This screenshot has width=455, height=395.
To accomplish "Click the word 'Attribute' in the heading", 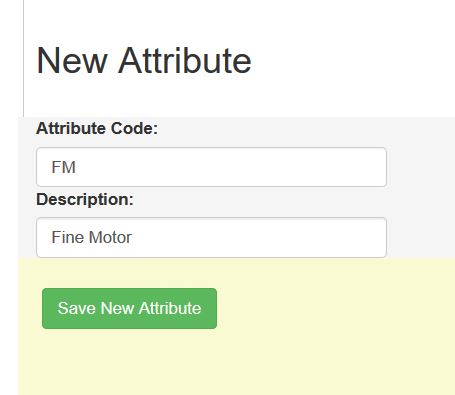I will coord(185,61).
